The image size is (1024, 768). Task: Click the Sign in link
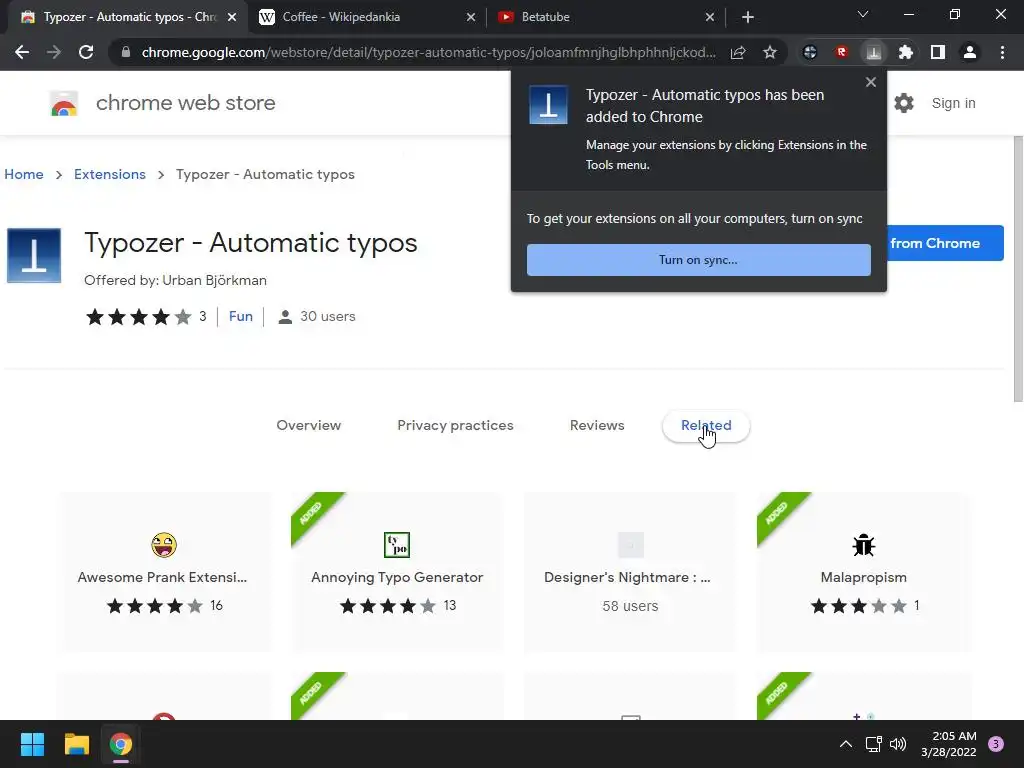pos(953,103)
